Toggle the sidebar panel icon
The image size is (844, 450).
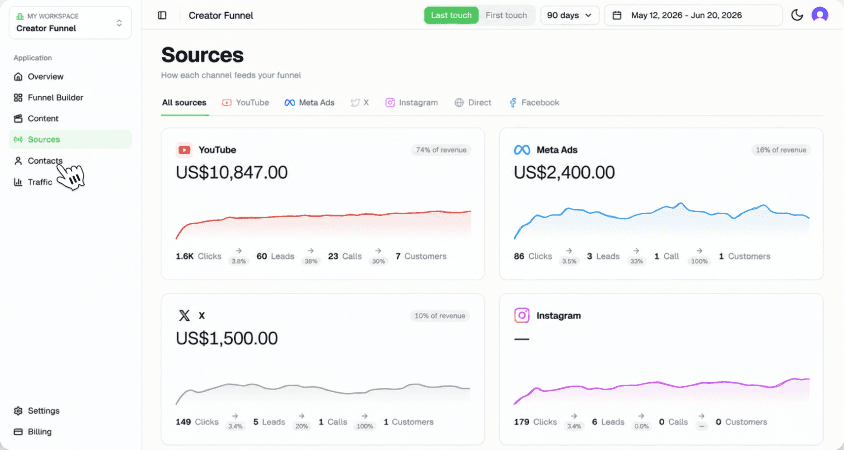pos(162,16)
